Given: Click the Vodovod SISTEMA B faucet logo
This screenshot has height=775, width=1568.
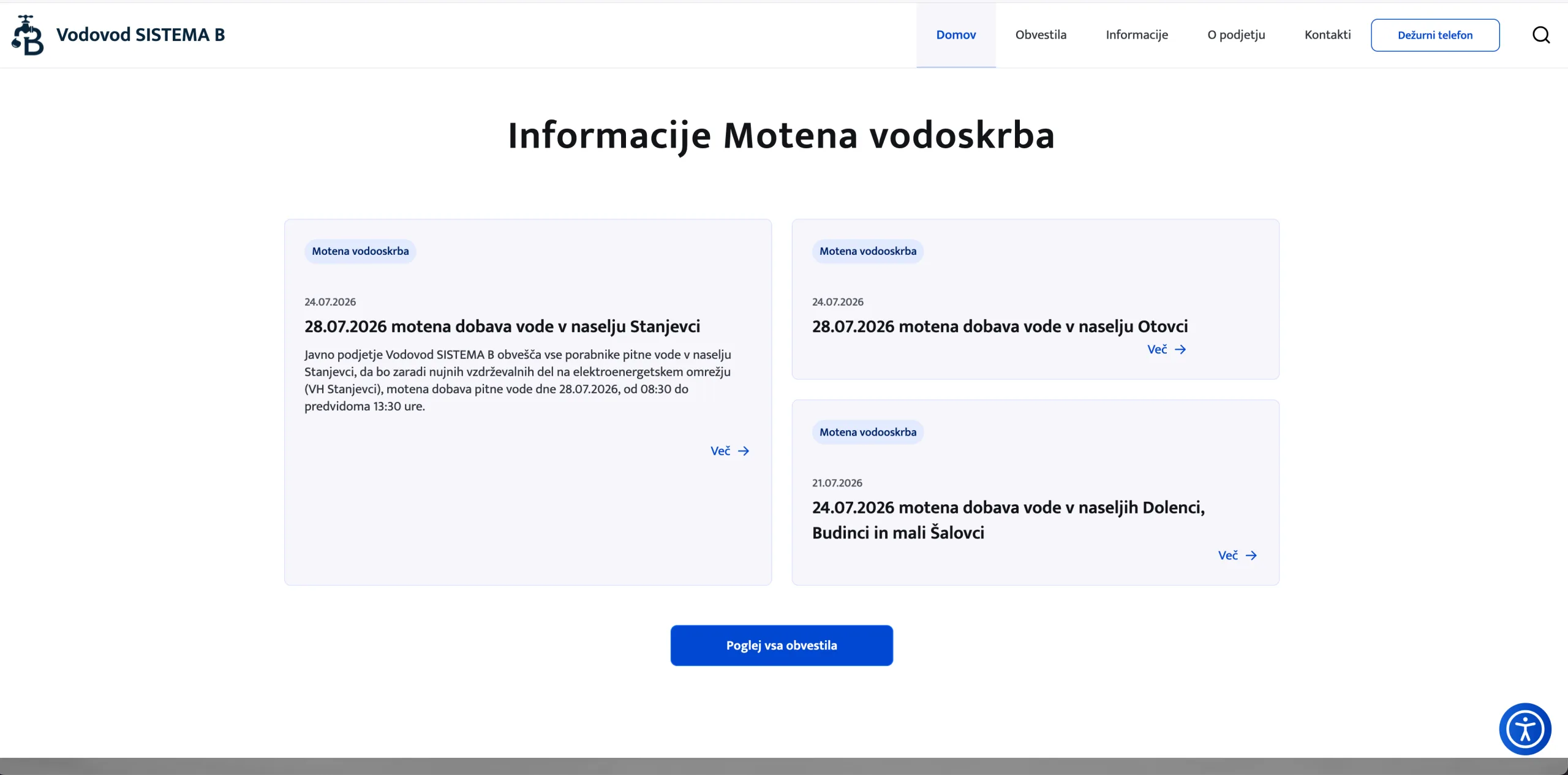Looking at the screenshot, I should pos(28,35).
